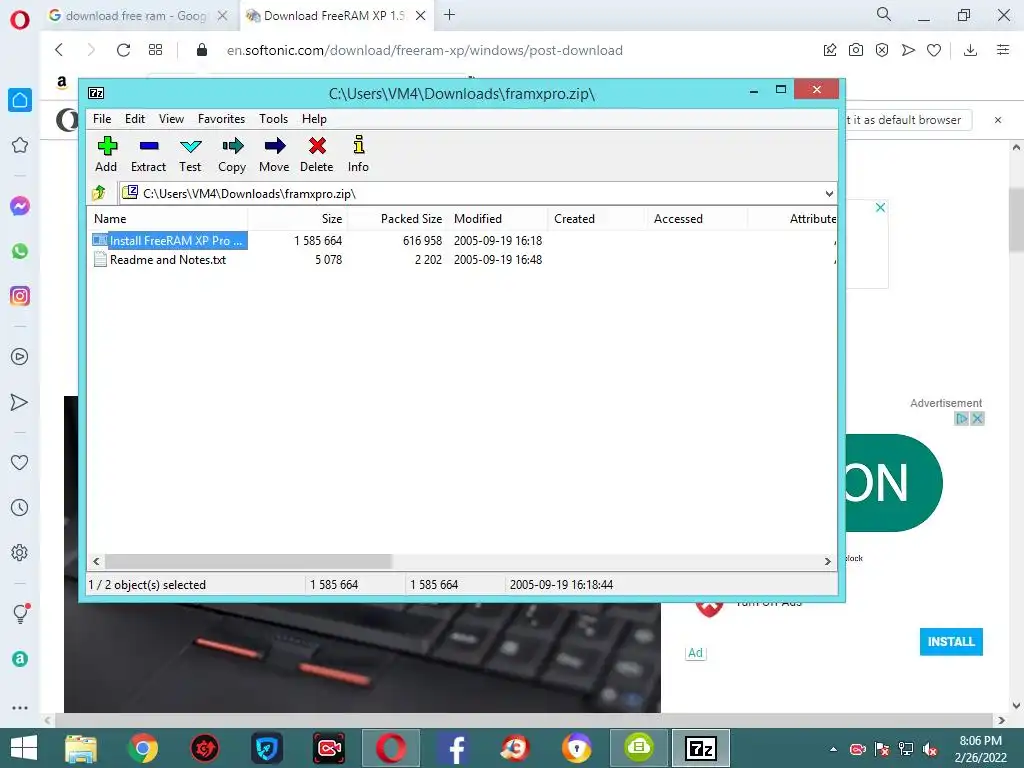
Task: Open the Opera downloads icon
Action: [x=970, y=50]
